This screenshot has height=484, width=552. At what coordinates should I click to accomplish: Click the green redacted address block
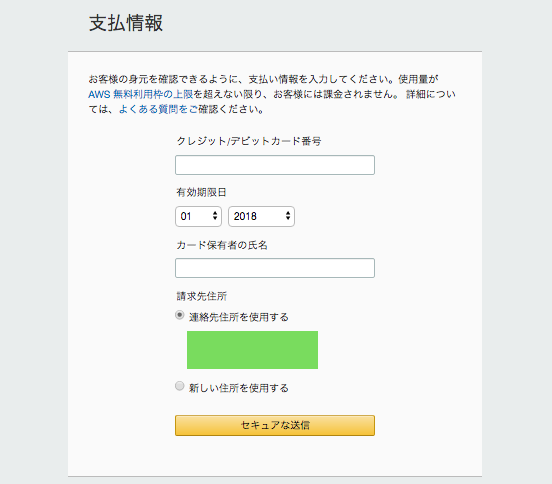click(x=252, y=350)
